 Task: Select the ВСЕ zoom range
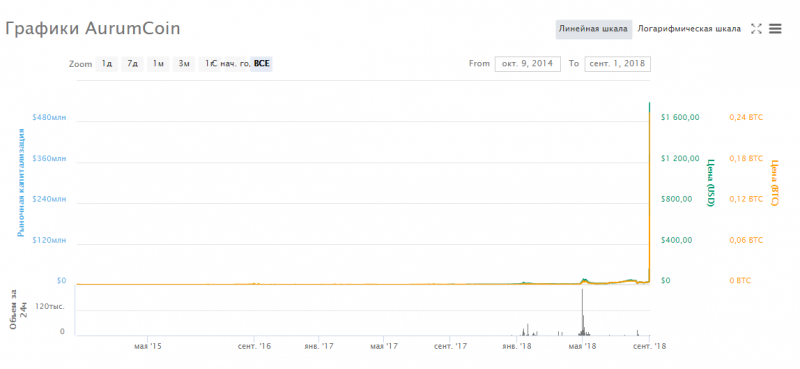click(x=262, y=64)
